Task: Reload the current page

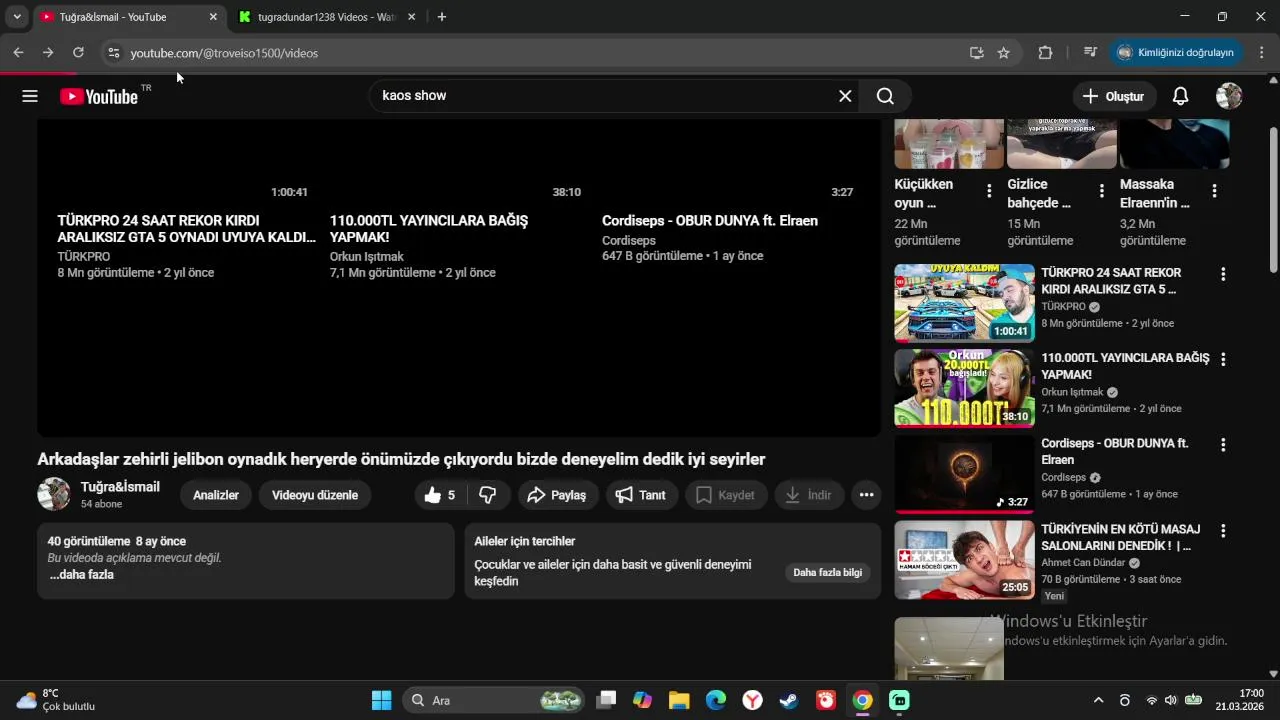Action: [x=78, y=53]
